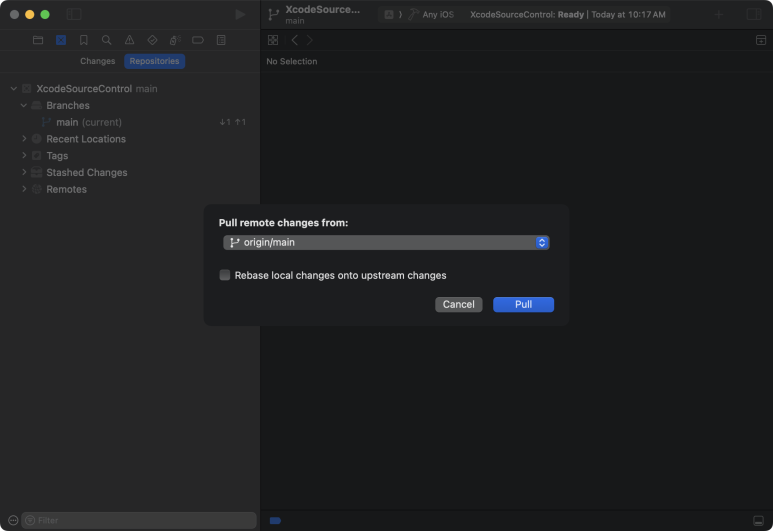
Task: Click the branch icon beside XcodeSource title
Action: tap(274, 14)
